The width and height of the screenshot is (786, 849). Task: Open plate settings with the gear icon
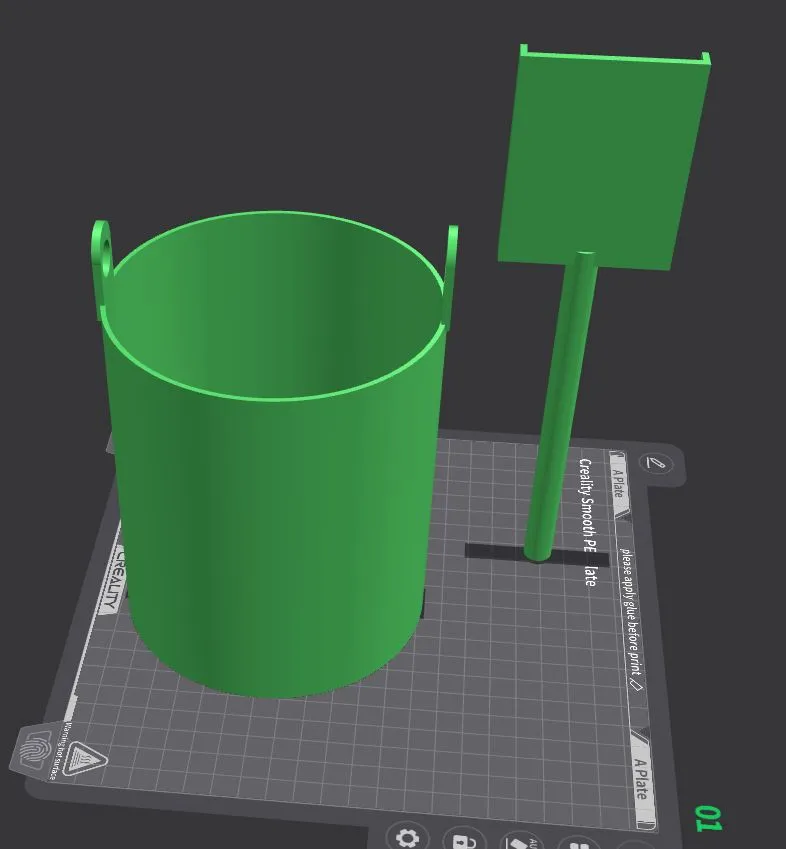tap(408, 837)
